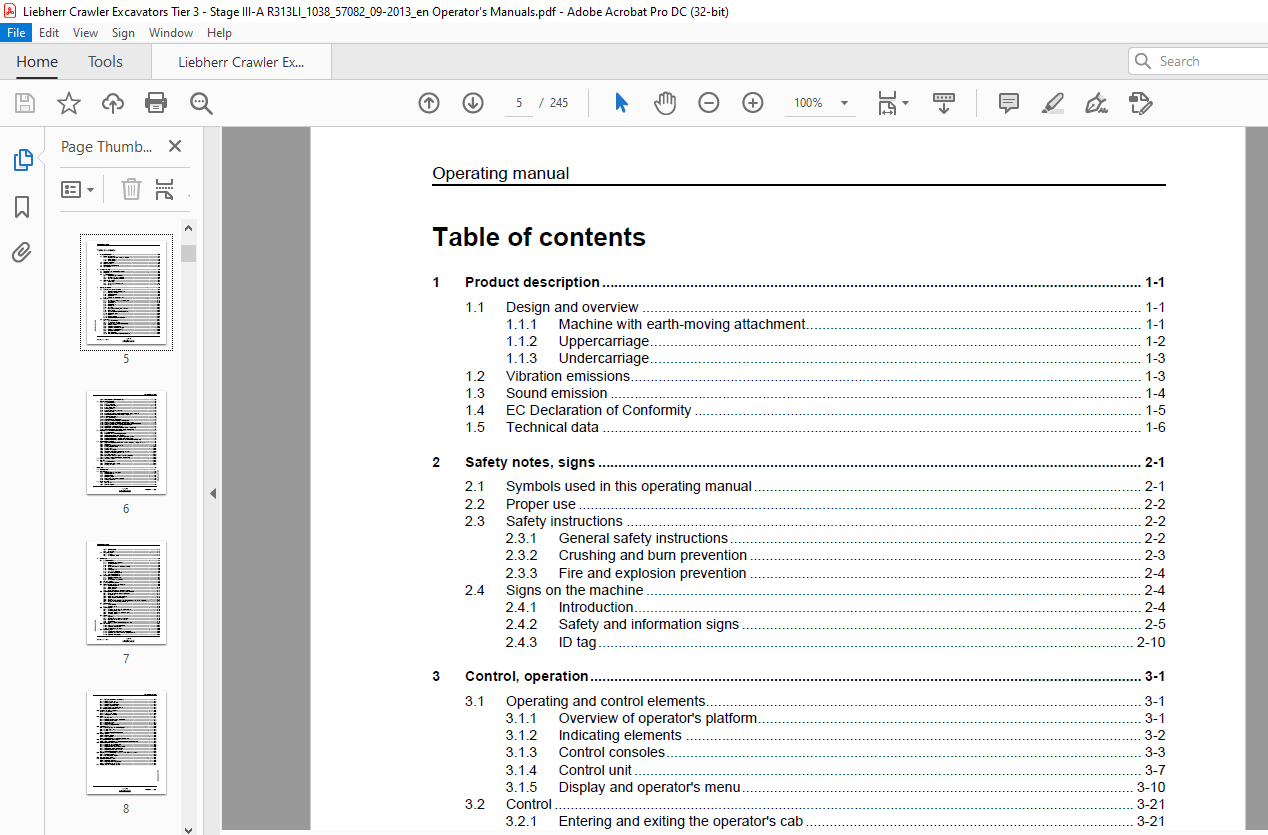Jump to 3.1.3 Control consoles entry
The width and height of the screenshot is (1268, 835).
(835, 752)
